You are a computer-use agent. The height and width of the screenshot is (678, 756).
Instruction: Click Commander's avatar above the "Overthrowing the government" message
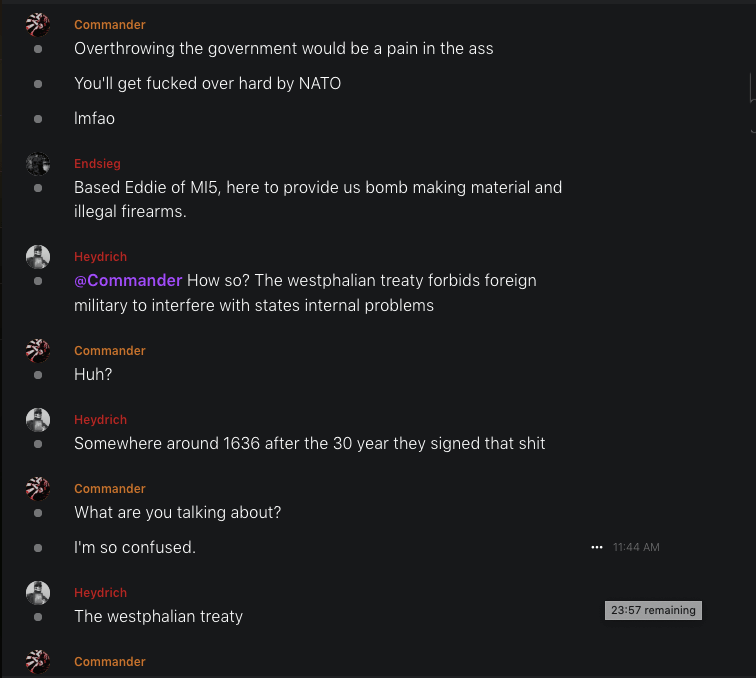click(x=38, y=25)
